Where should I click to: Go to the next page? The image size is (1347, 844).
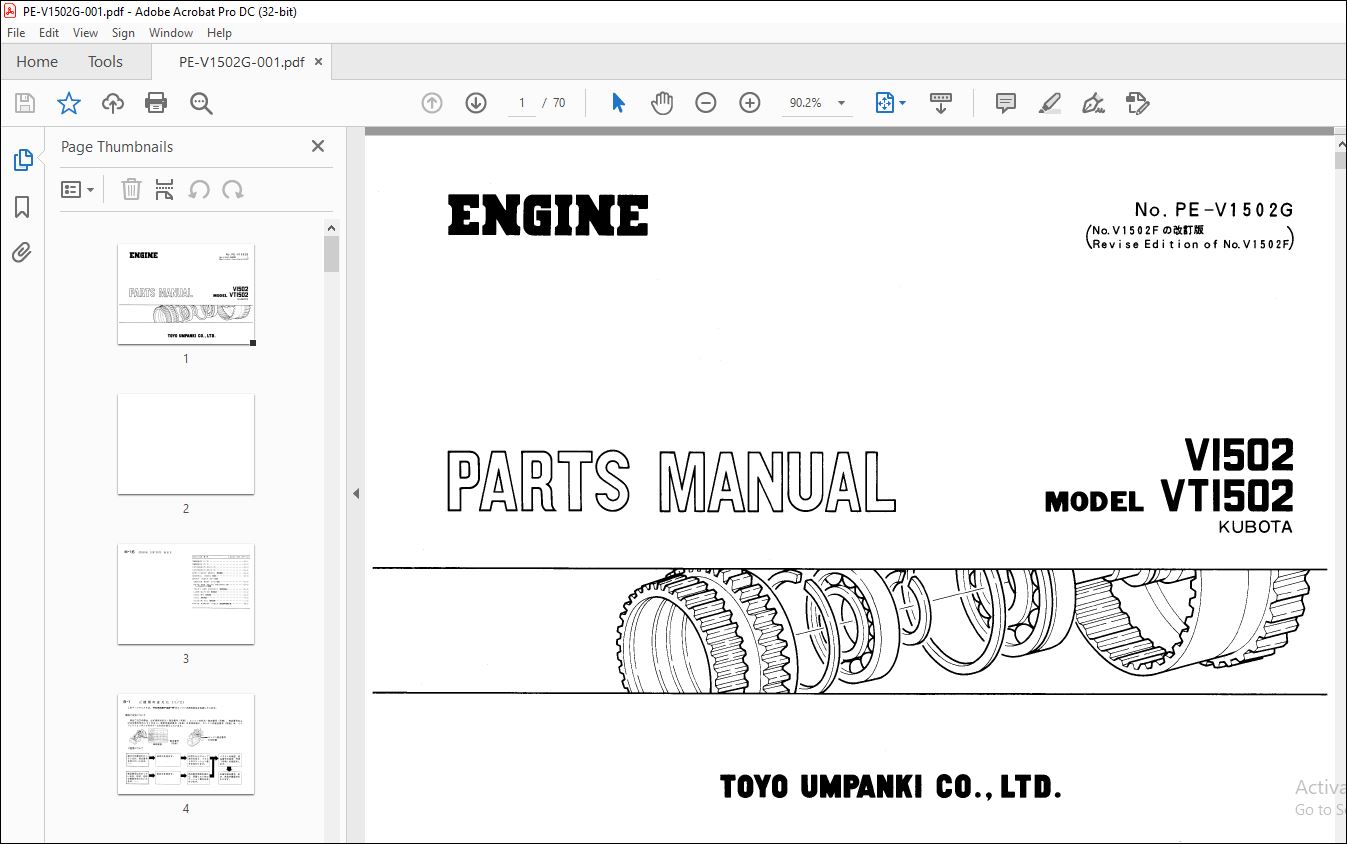(476, 103)
